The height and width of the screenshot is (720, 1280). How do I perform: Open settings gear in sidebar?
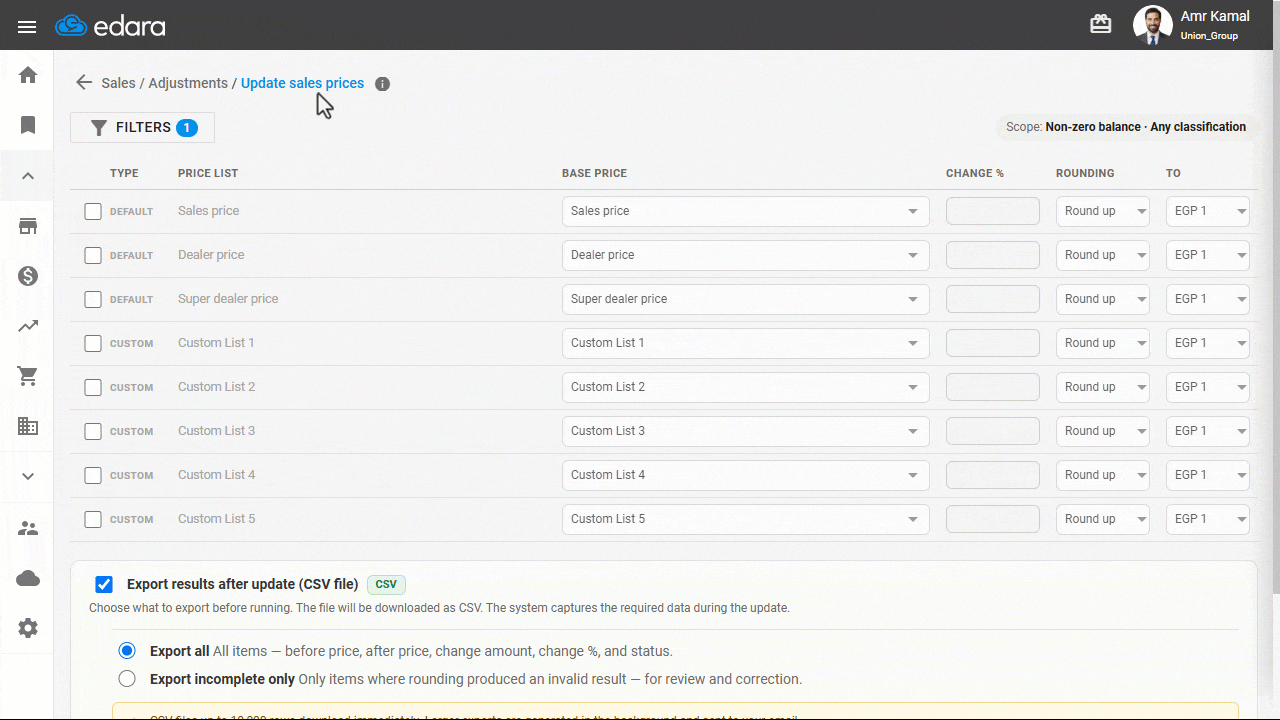click(x=28, y=628)
